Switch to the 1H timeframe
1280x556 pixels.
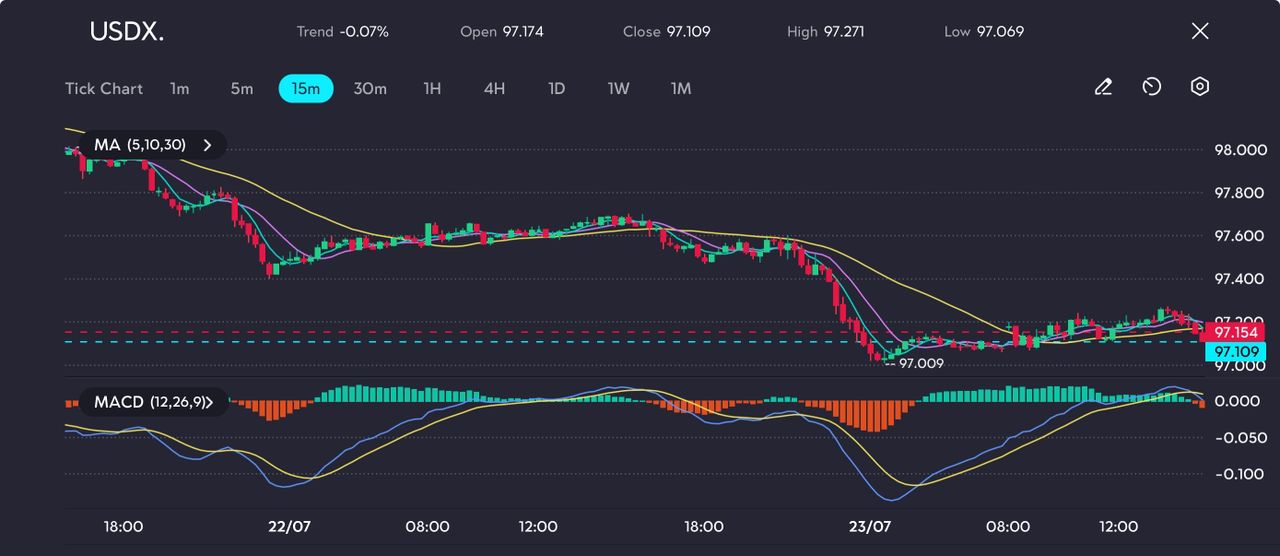click(x=432, y=88)
